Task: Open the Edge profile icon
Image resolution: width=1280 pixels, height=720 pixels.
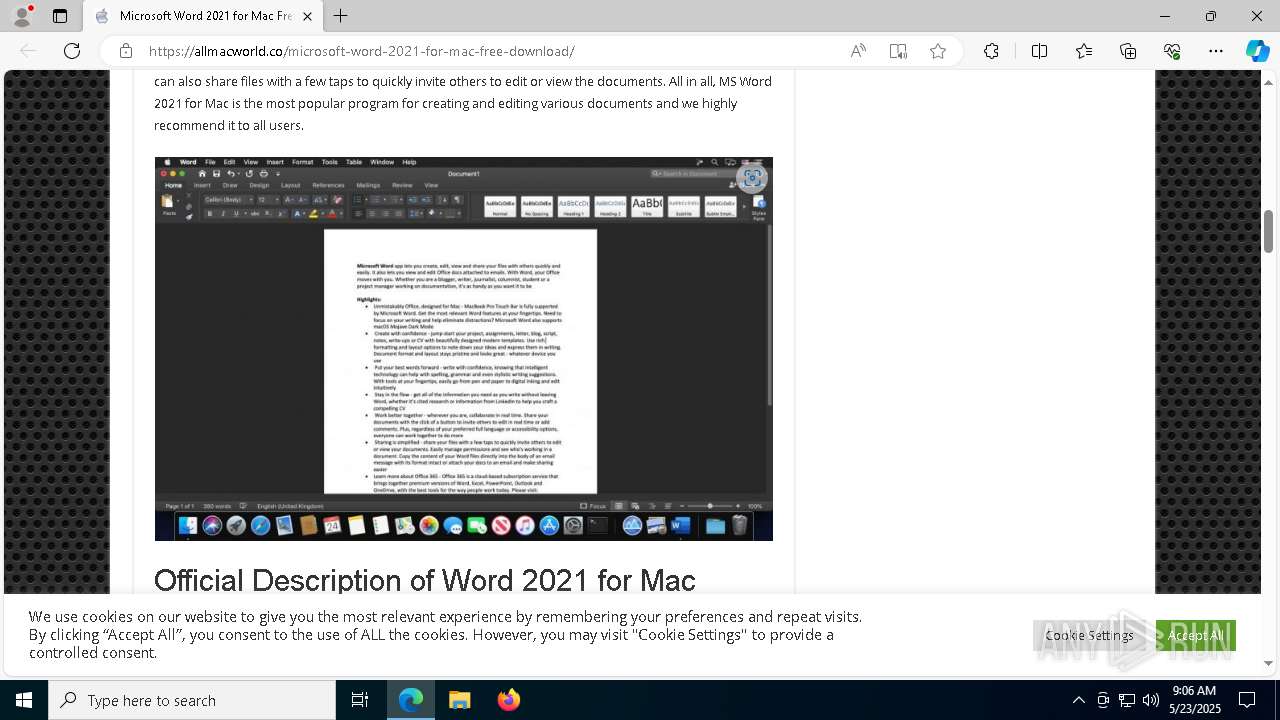Action: point(22,16)
